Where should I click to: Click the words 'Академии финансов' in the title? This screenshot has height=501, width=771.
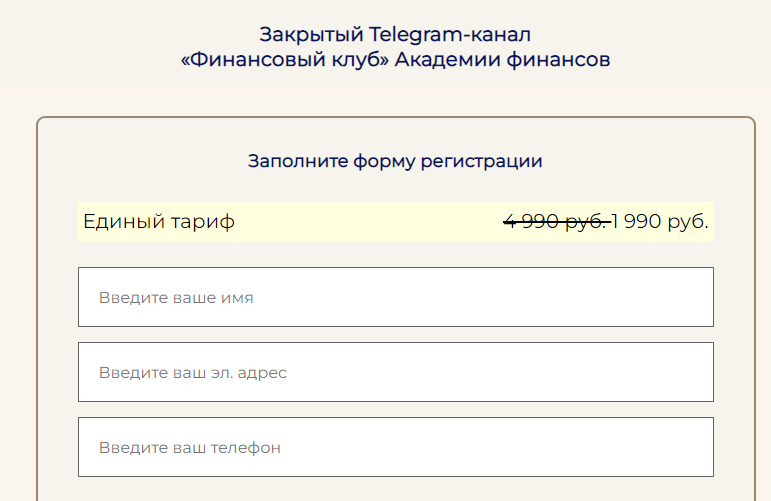tap(502, 60)
